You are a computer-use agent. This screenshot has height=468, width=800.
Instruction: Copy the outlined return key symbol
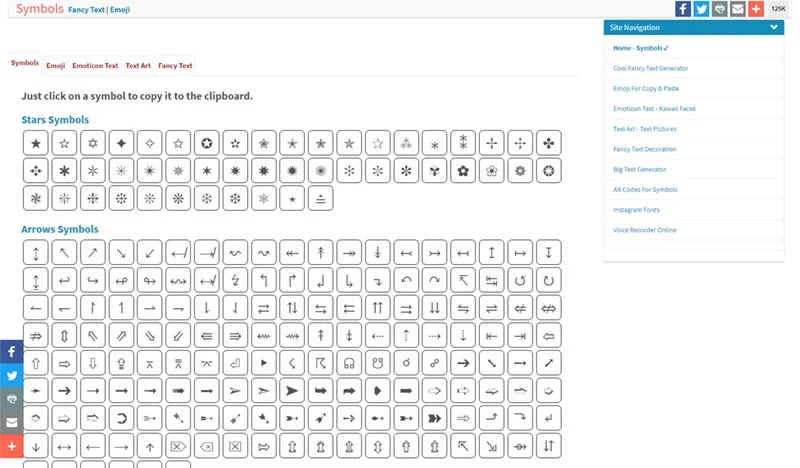[235, 363]
